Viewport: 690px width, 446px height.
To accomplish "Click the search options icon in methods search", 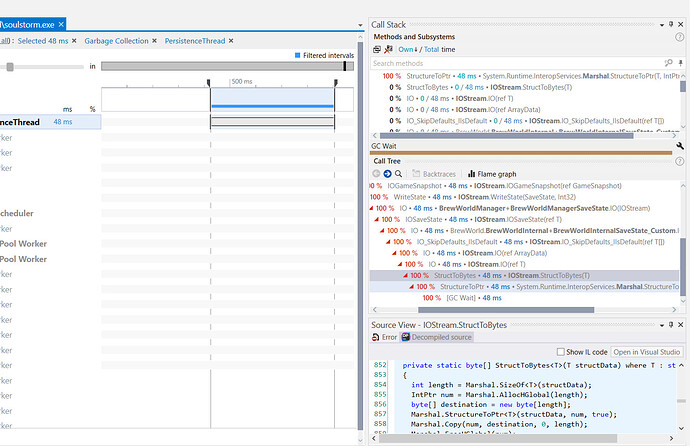I will (669, 63).
